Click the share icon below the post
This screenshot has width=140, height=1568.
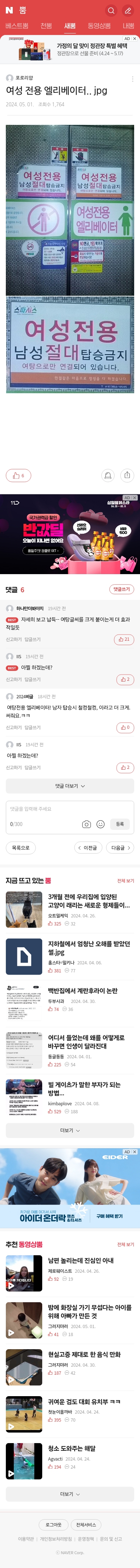click(x=127, y=475)
